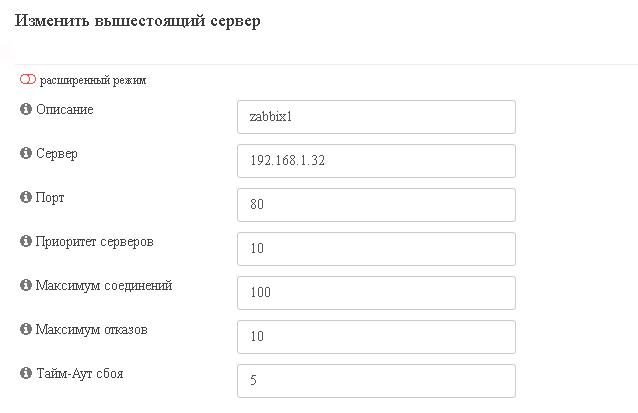Focus the Описание field containing zabbix1
Viewport: 638px width, 413px height.
pos(376,117)
